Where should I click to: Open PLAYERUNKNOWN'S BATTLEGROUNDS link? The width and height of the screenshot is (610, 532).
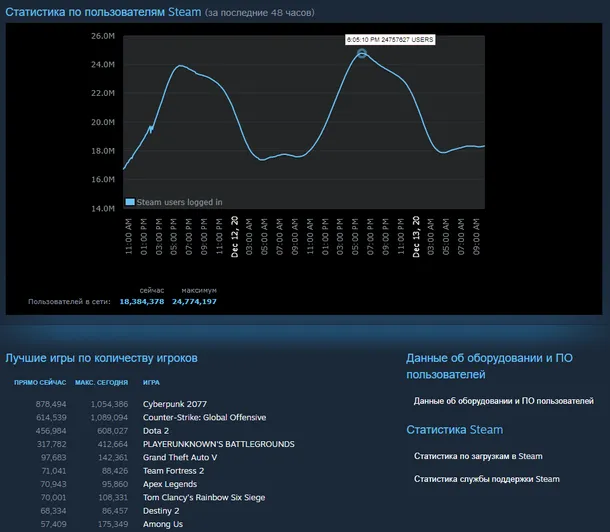219,444
